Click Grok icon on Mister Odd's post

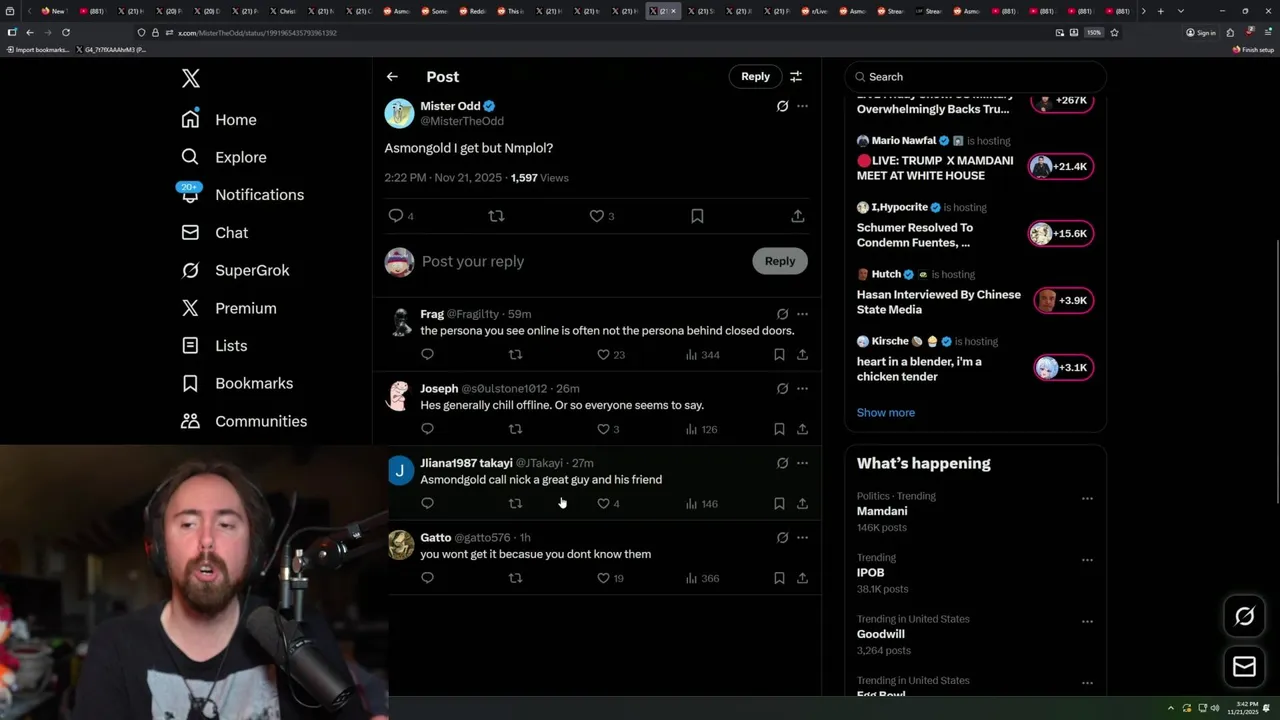click(782, 106)
